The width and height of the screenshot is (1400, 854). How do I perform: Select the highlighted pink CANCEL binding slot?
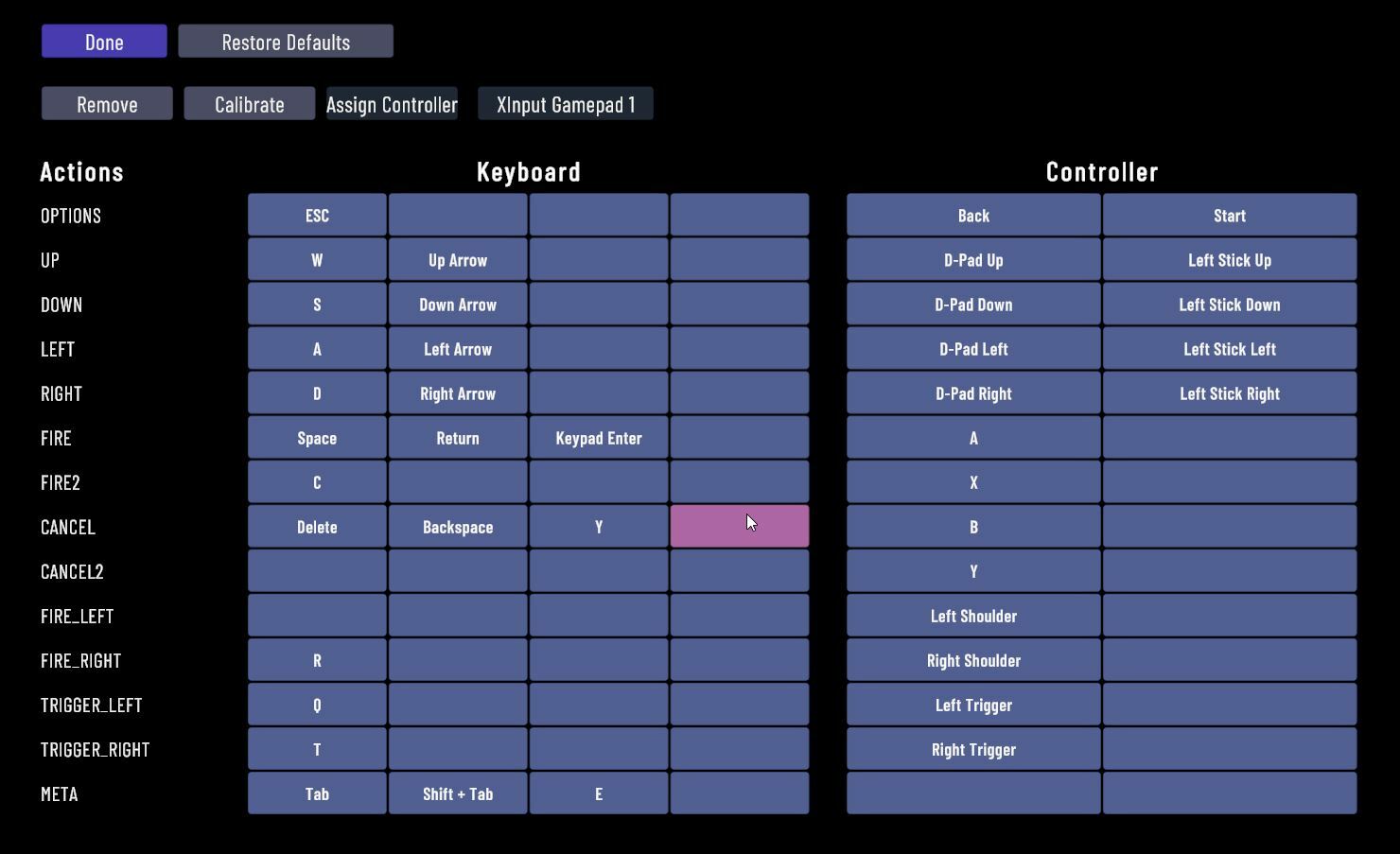740,527
